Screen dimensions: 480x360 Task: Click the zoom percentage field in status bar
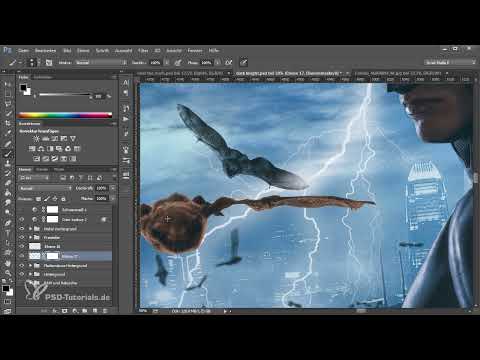pos(143,311)
